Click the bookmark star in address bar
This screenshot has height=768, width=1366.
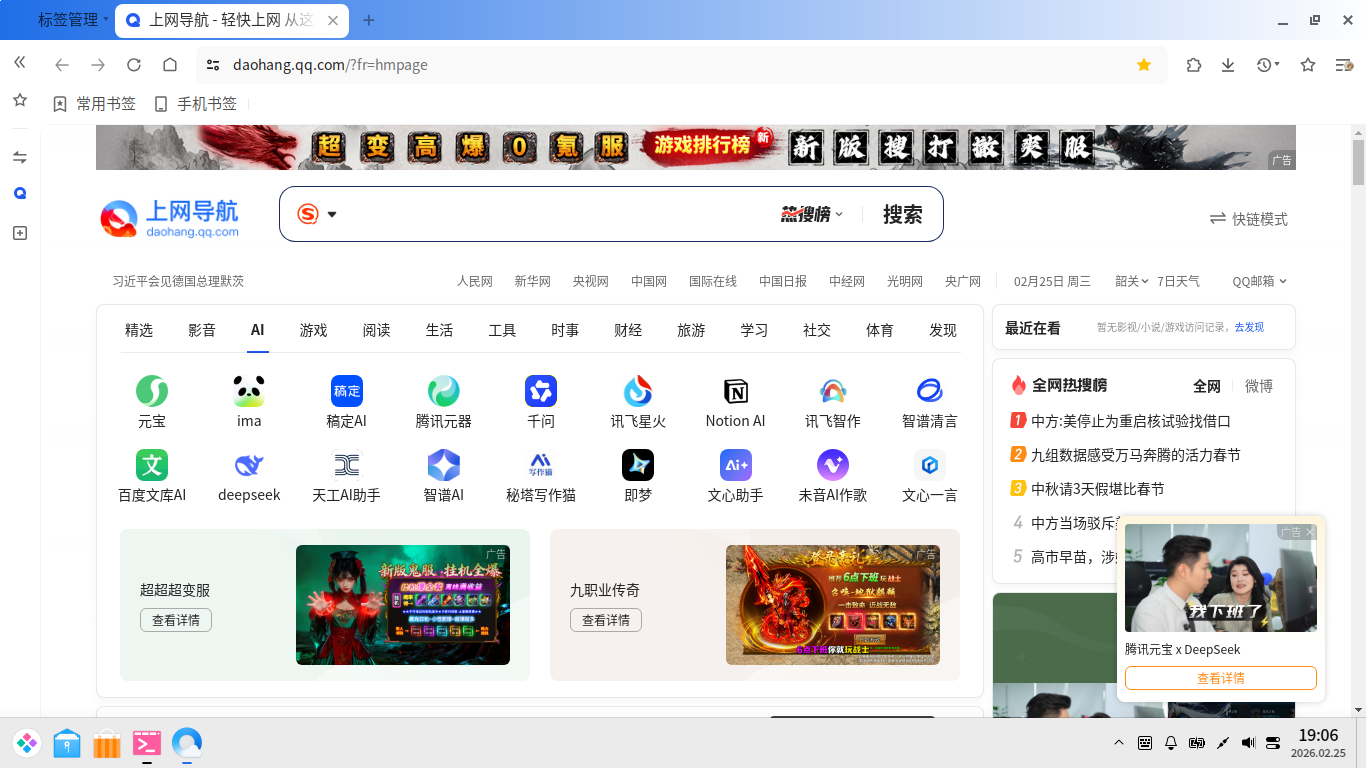1144,65
